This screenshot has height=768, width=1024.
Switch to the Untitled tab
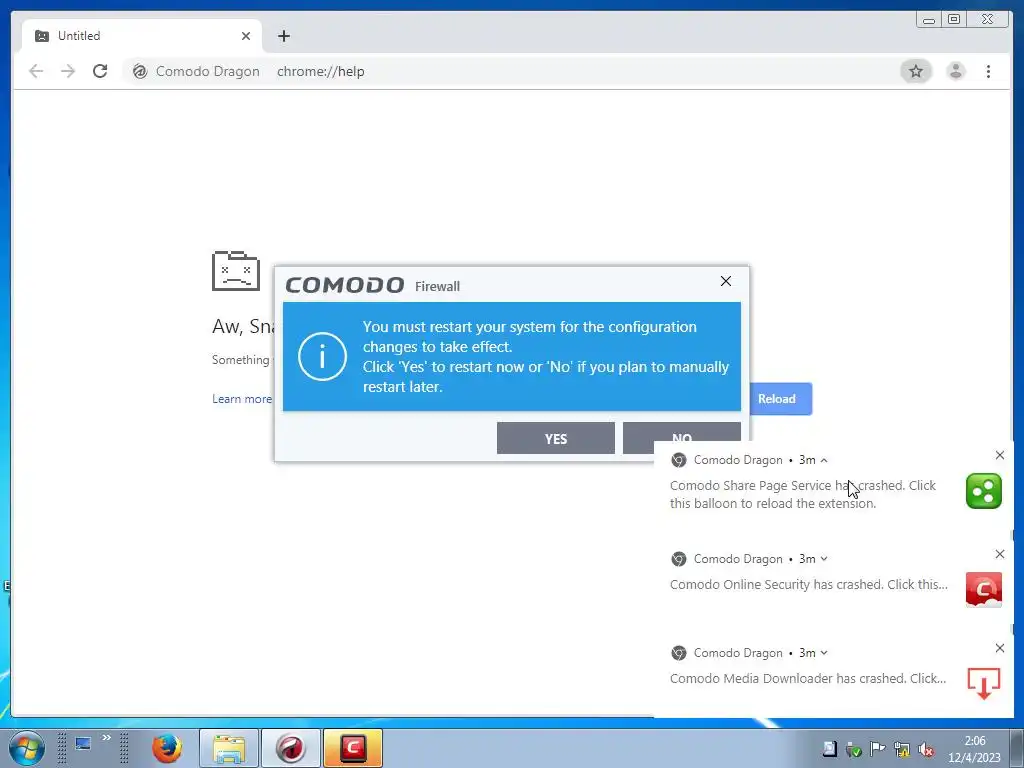point(140,36)
